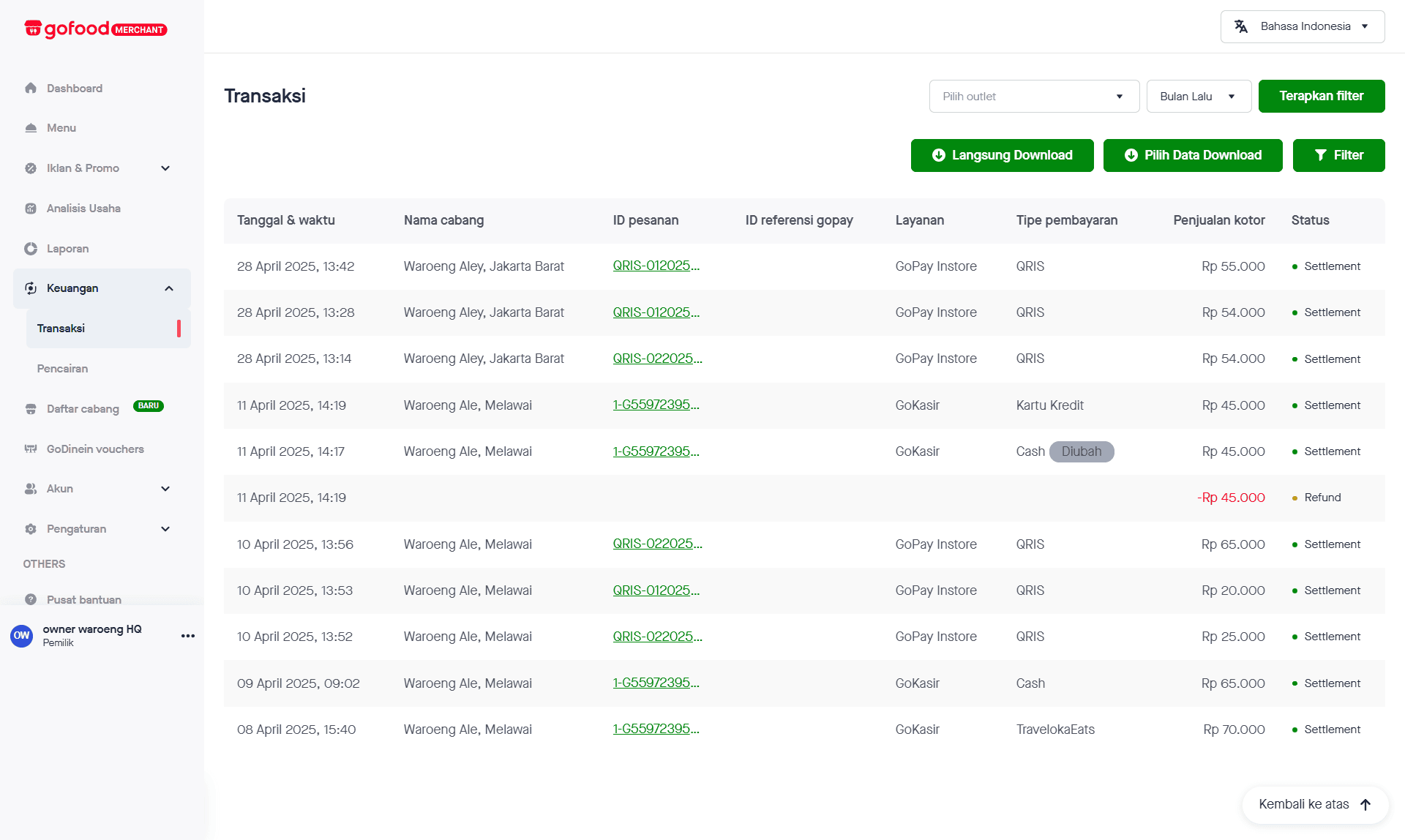Collapse the Keuangan section chevron
This screenshot has height=840, width=1405.
(169, 288)
